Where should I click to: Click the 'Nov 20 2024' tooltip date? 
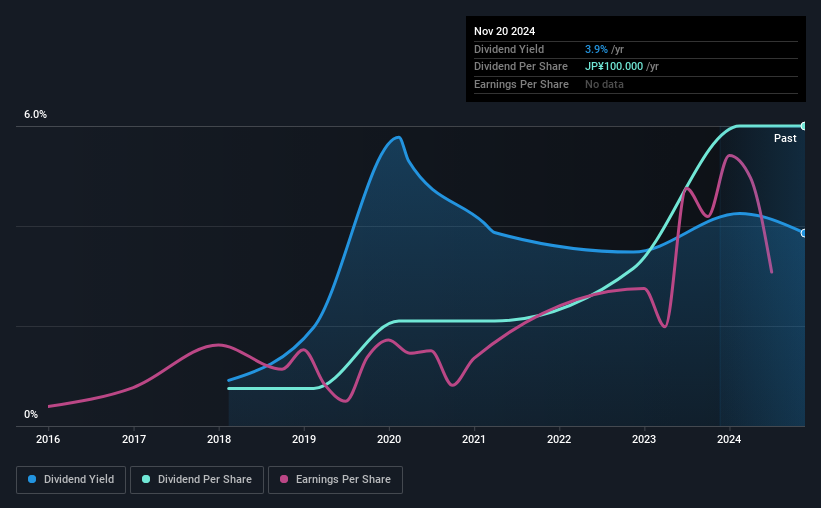(505, 31)
